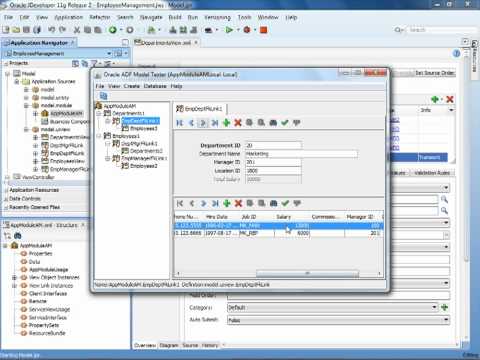Expand View Object Instances in Structure panel

point(14,277)
